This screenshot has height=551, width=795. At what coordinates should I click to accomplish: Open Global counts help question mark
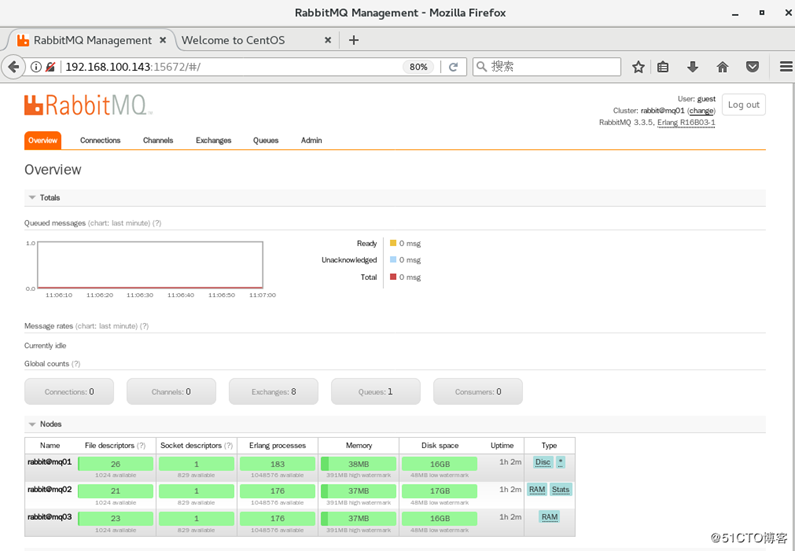click(x=76, y=363)
